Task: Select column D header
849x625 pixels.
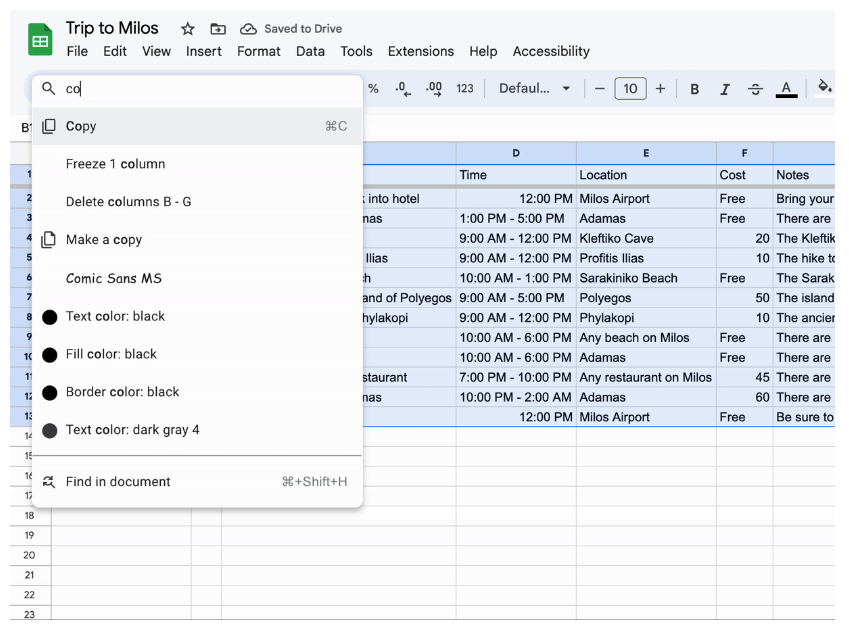Action: [x=516, y=153]
